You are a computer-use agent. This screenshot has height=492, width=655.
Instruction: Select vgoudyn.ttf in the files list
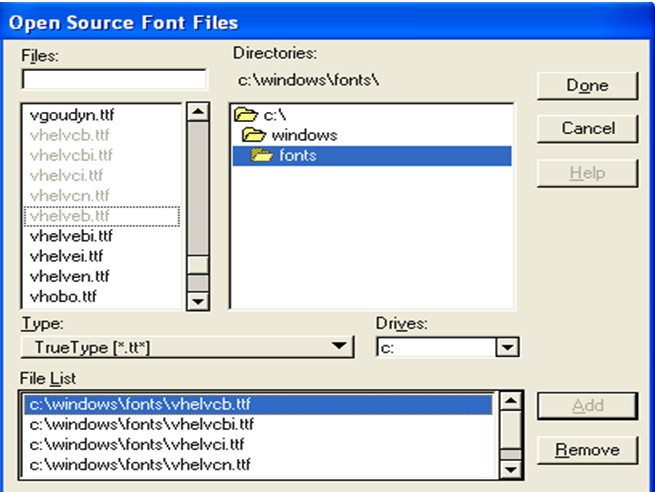[x=72, y=115]
